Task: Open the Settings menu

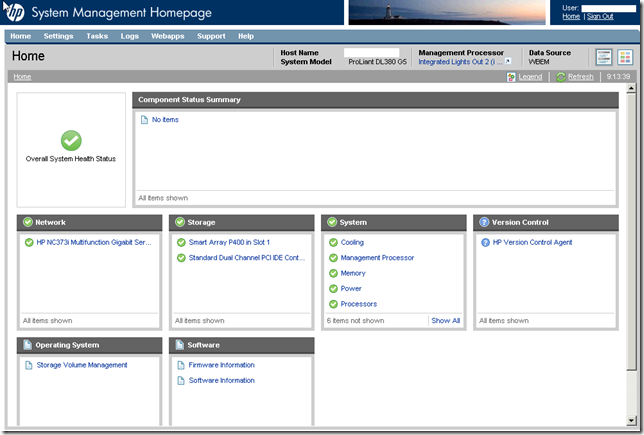Action: tap(58, 36)
